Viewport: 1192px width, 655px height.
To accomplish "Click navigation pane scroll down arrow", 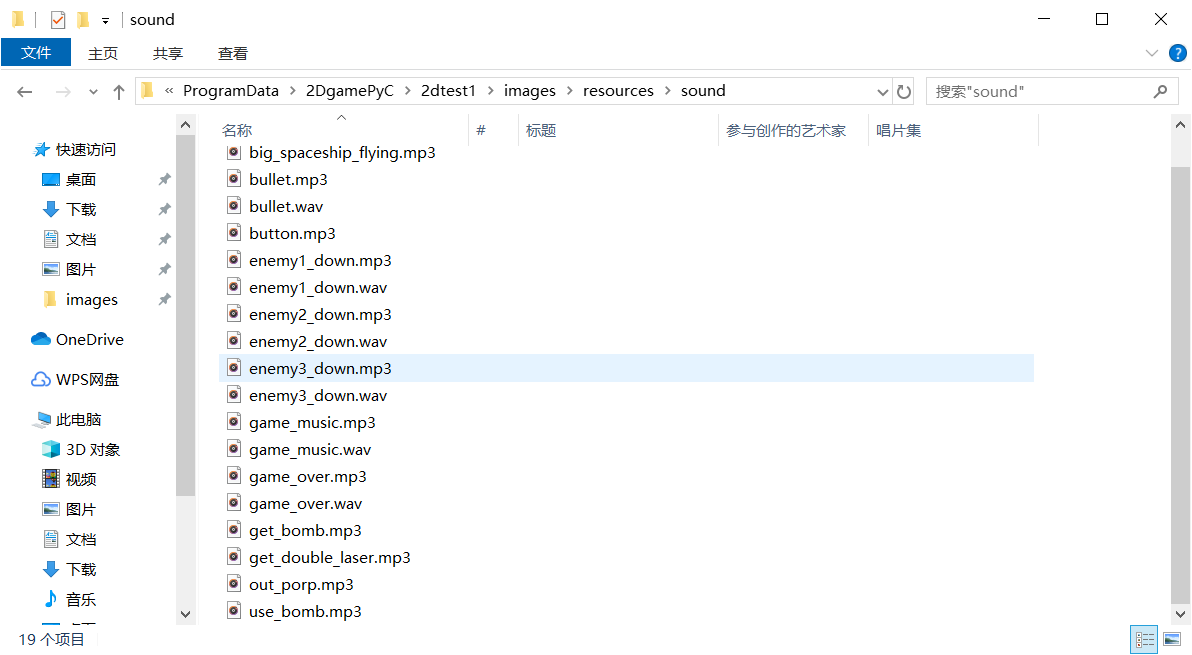I will (185, 614).
